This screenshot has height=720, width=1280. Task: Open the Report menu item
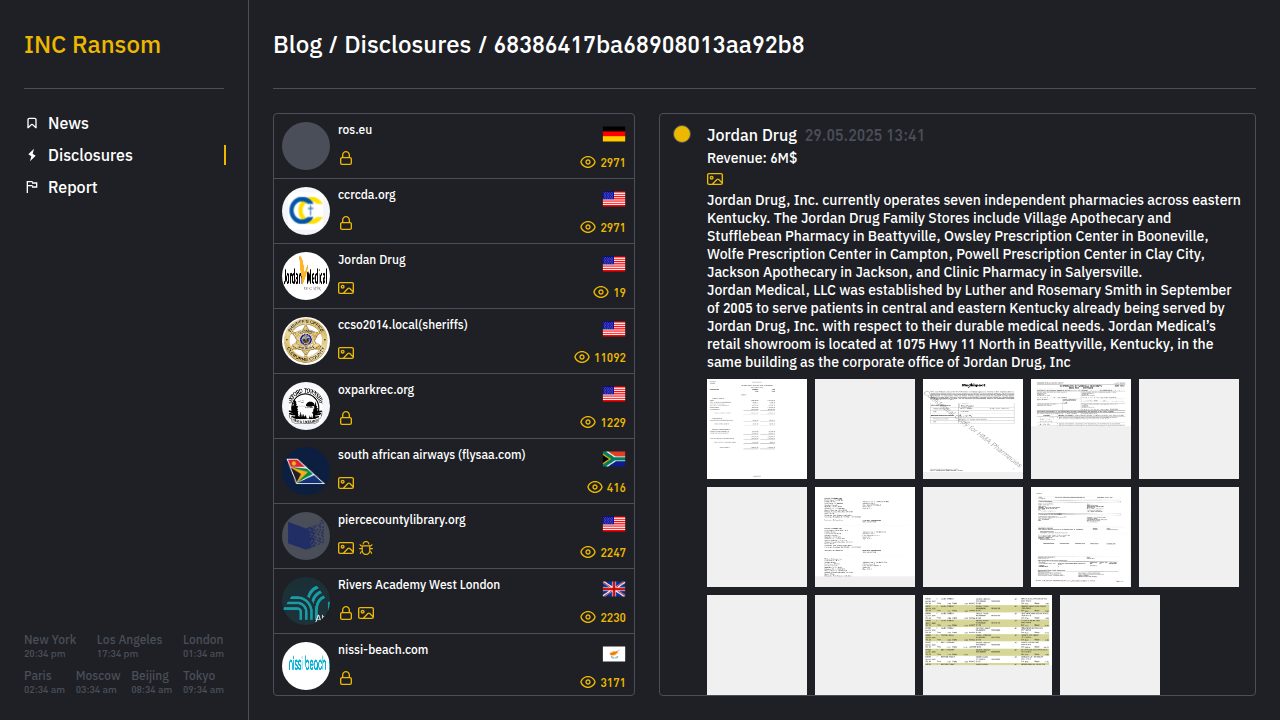(x=73, y=187)
